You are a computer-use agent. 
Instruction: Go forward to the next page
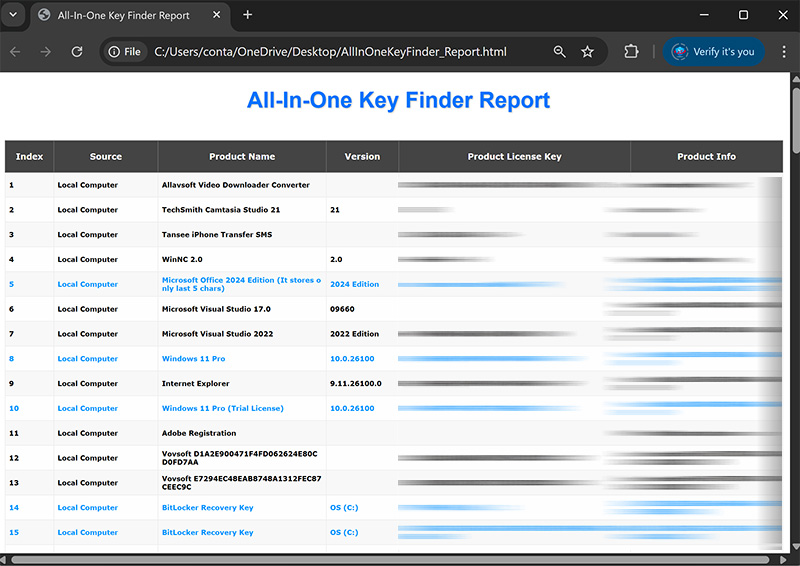coord(46,52)
